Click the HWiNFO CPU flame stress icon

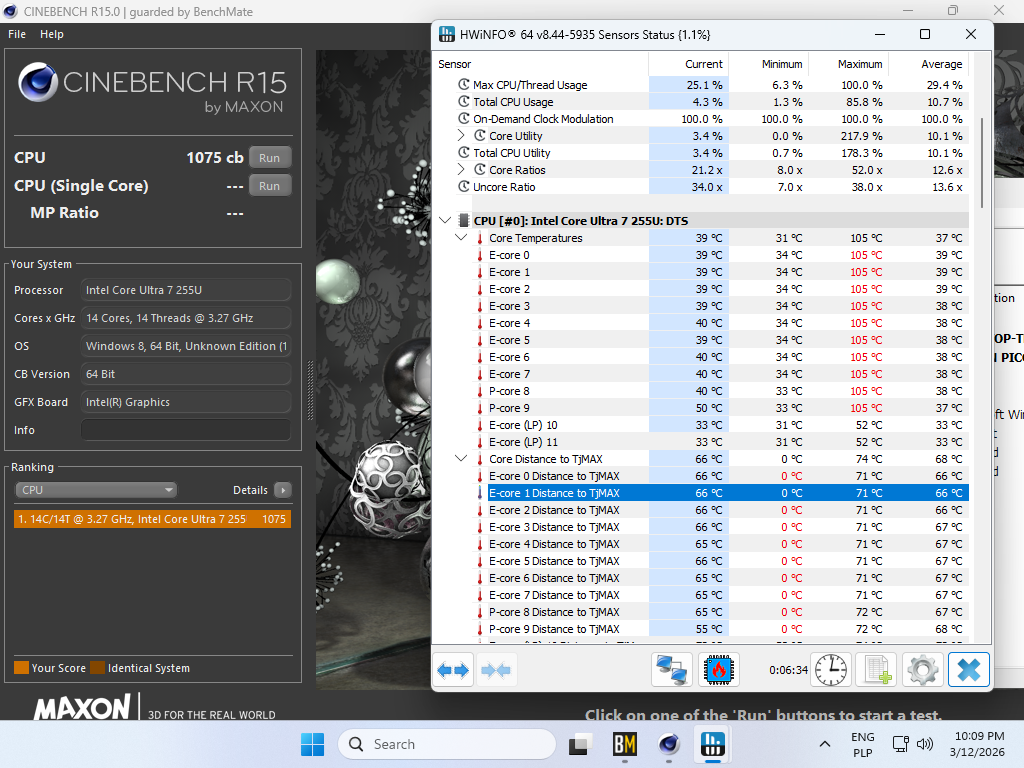click(x=719, y=670)
